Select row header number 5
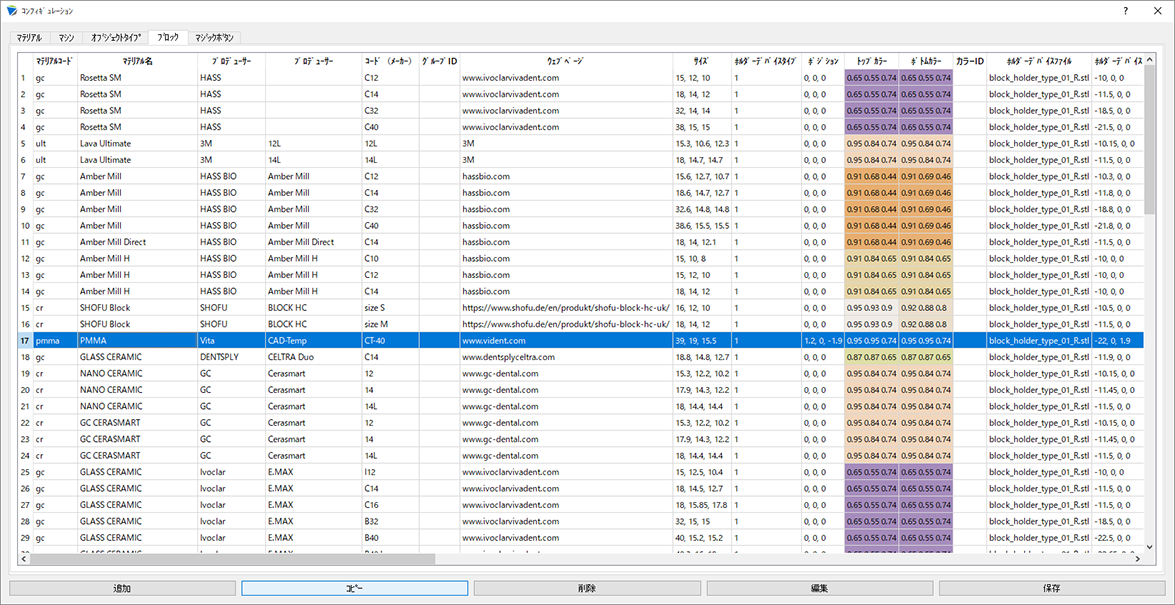1175x605 pixels. coord(25,143)
